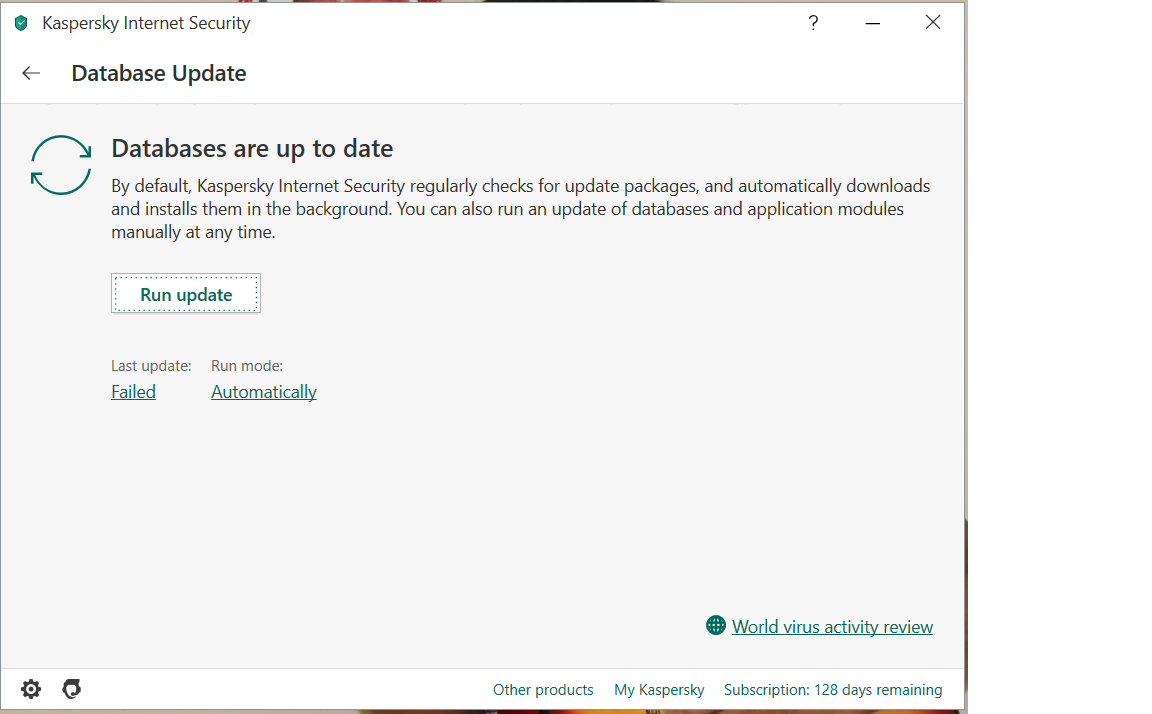1152x714 pixels.
Task: Click the Database Update page title
Action: click(x=159, y=73)
